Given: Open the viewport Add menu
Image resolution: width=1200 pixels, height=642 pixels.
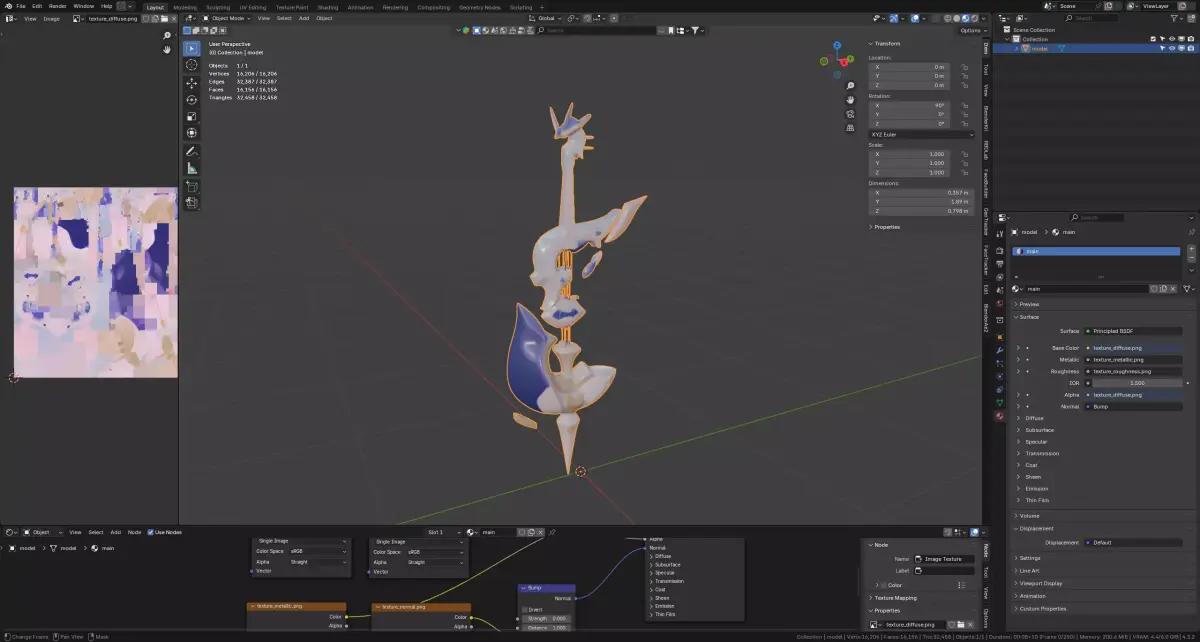Looking at the screenshot, I should (303, 18).
